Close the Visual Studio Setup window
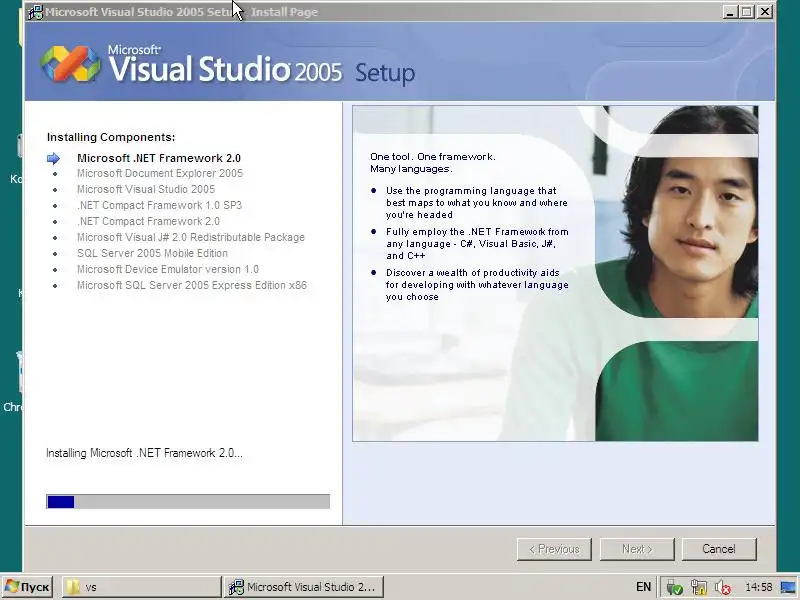 tap(765, 12)
